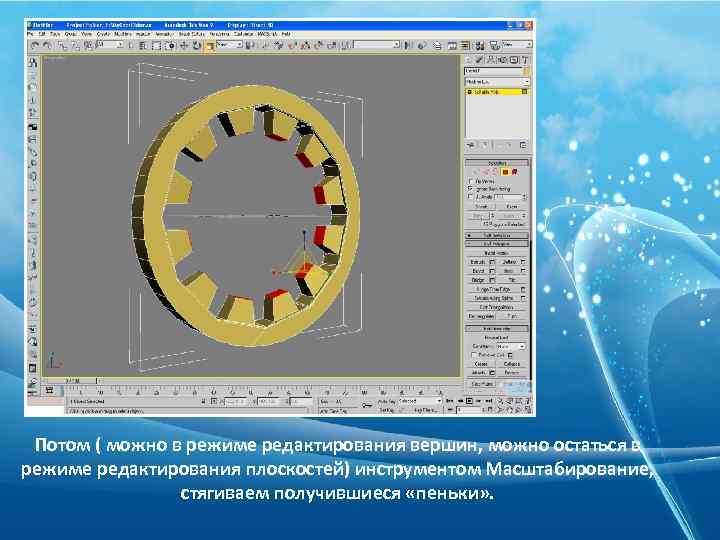Click the Mirror tool icon
Screen dimensions: 720x540
[406, 45]
